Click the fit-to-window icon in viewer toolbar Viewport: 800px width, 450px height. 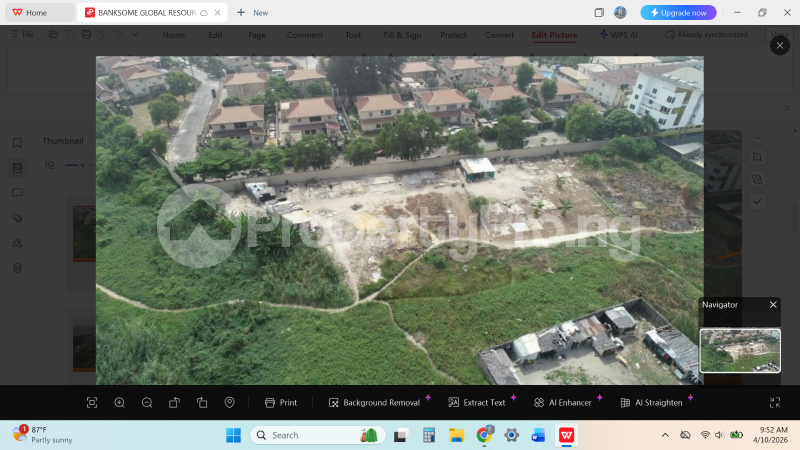point(92,403)
